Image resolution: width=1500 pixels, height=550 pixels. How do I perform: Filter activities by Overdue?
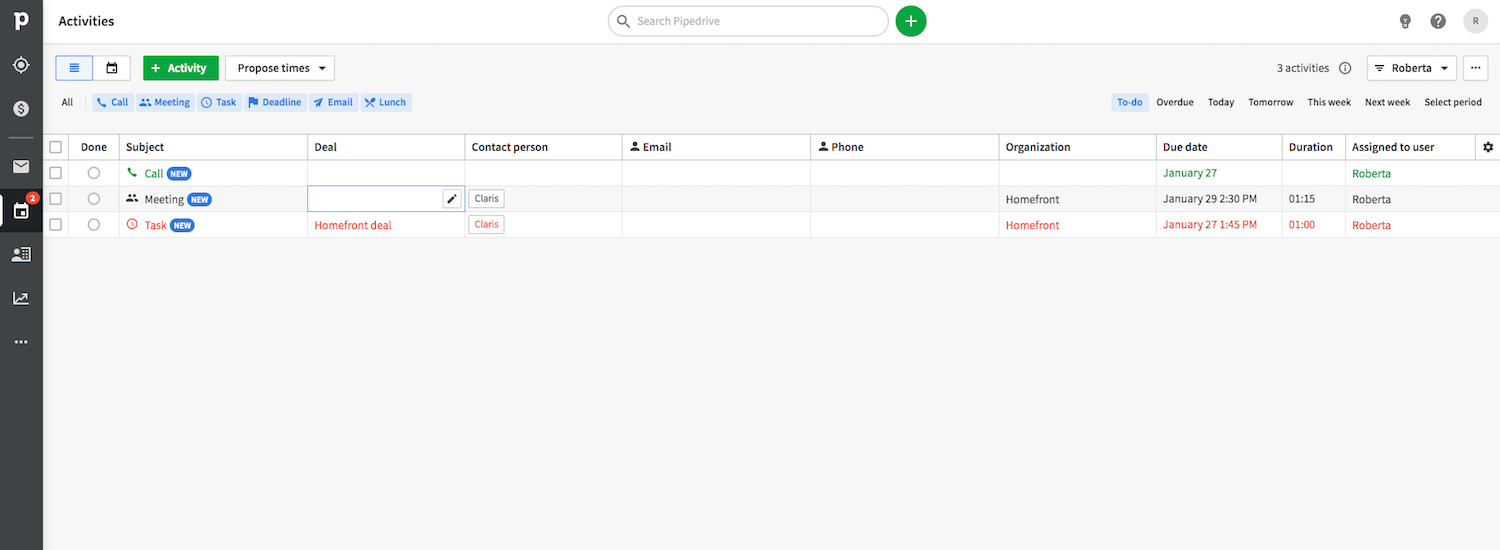(1175, 102)
